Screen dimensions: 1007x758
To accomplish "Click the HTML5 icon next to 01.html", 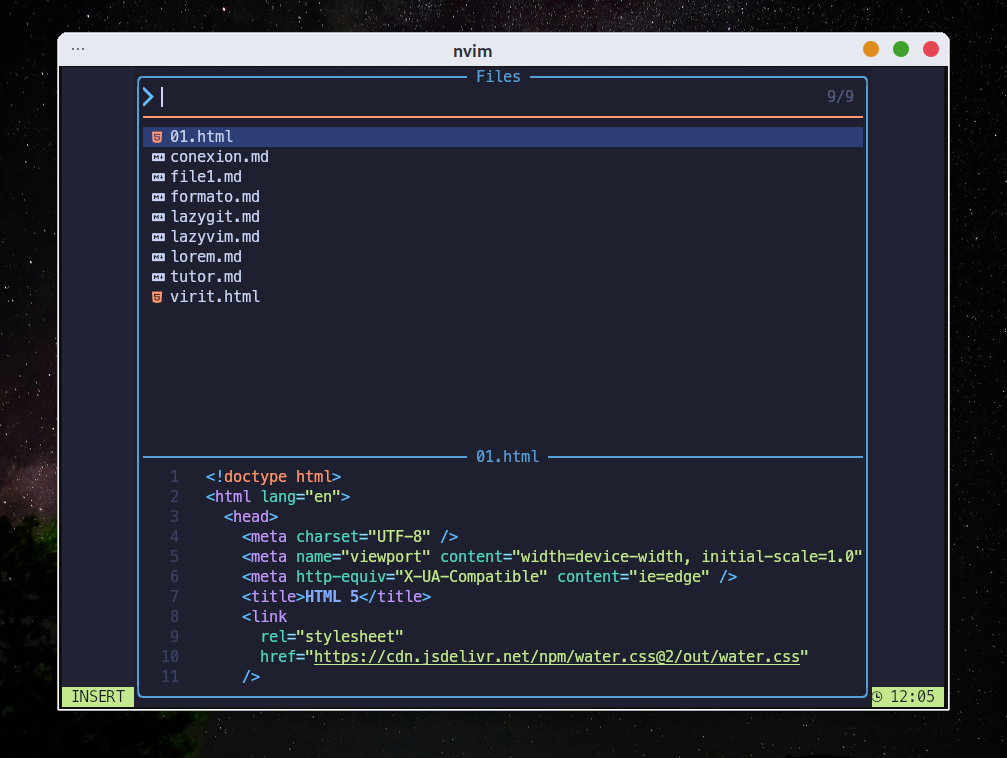I will (x=157, y=137).
